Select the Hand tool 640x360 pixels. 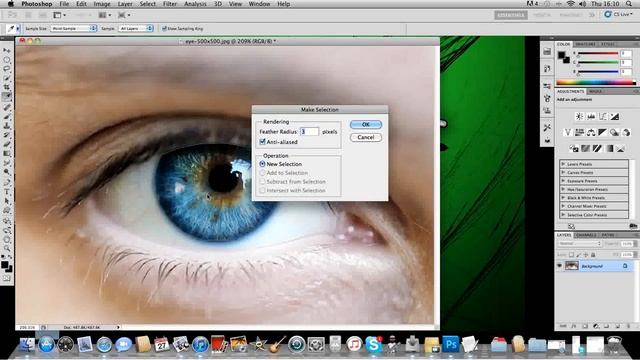pyautogui.click(x=7, y=240)
